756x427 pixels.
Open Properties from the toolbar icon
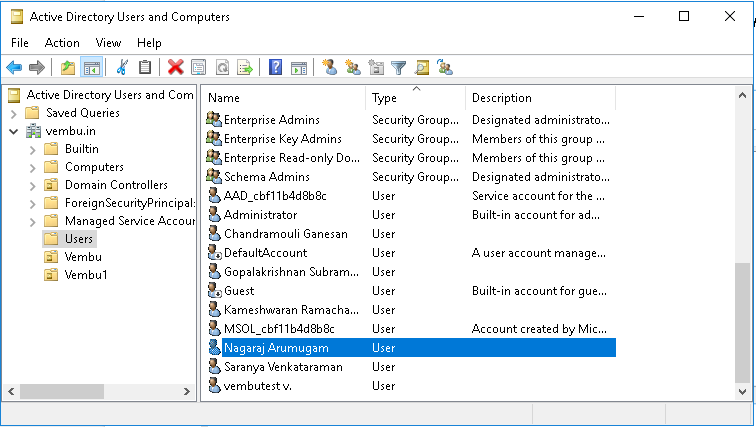198,67
